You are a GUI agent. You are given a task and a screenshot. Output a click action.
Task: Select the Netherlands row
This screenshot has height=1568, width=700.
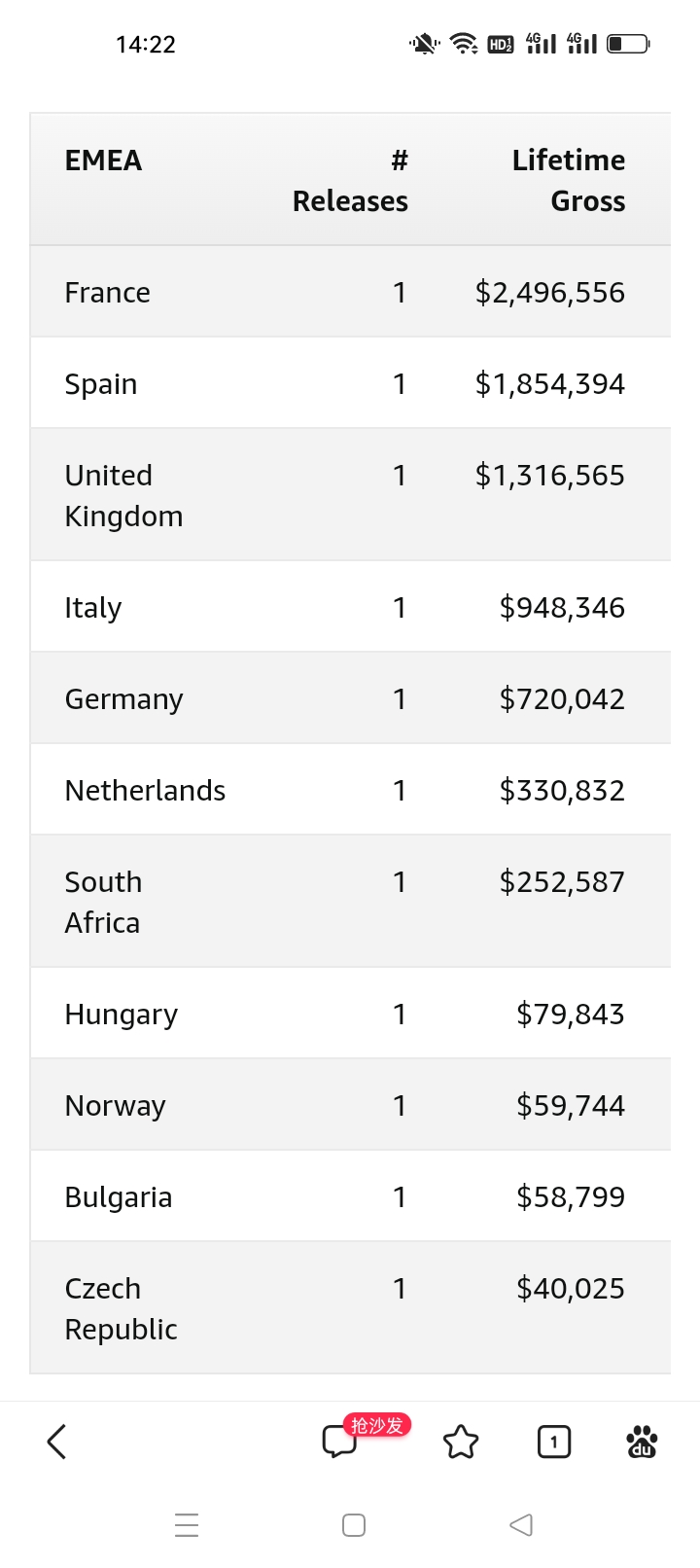point(350,790)
